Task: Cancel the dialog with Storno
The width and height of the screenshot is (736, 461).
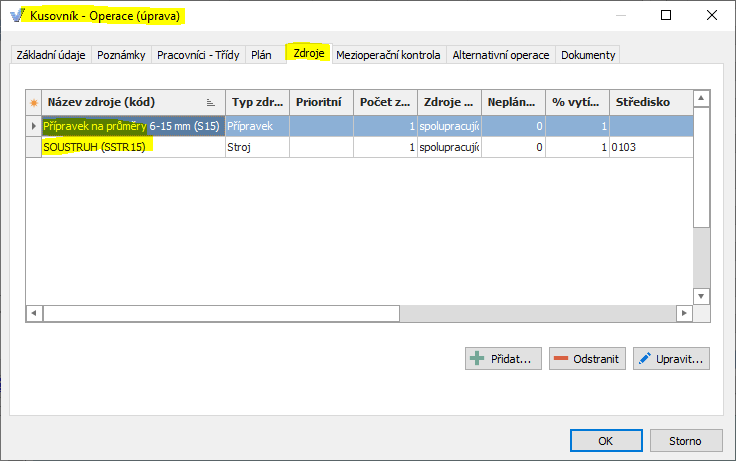Action: (686, 440)
